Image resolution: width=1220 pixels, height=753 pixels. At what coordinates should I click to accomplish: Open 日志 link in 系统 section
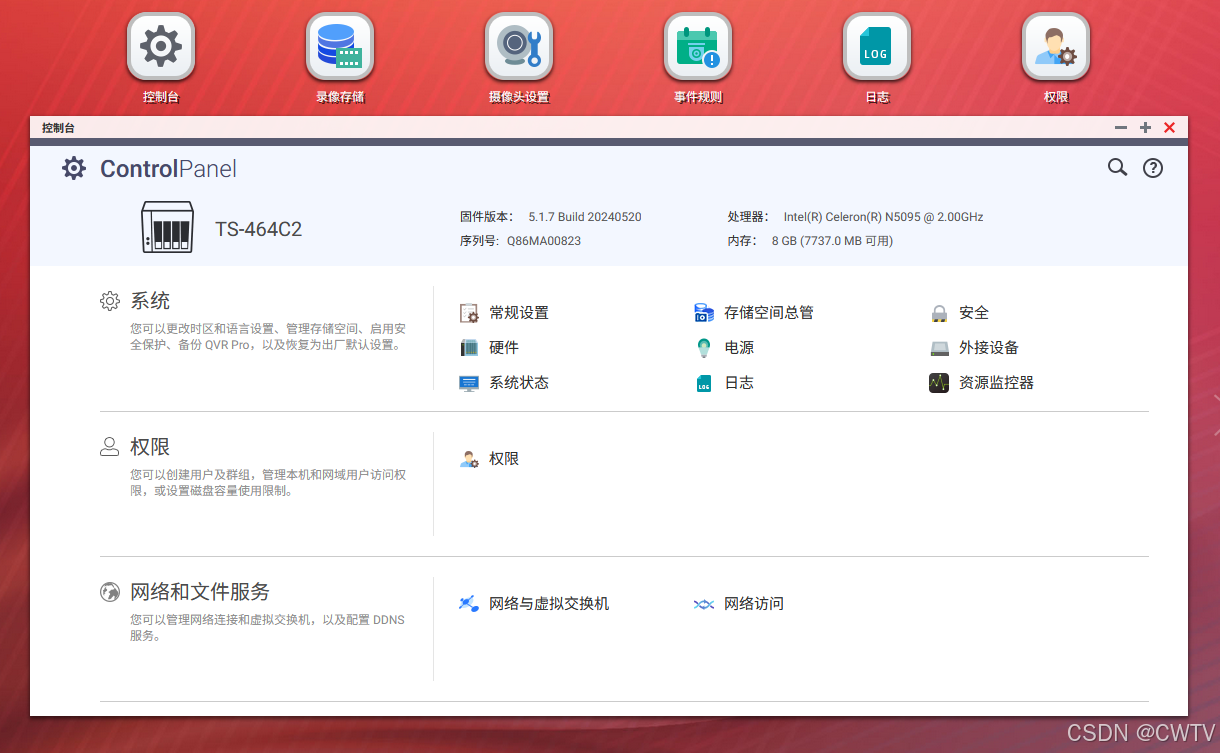coord(739,383)
